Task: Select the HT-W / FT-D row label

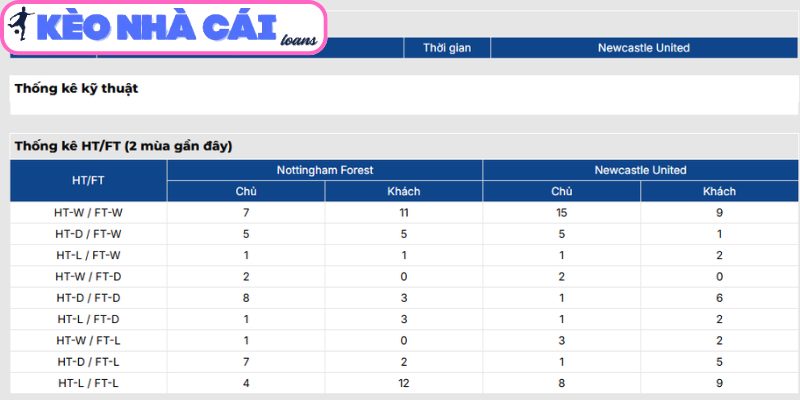Action: tap(88, 277)
